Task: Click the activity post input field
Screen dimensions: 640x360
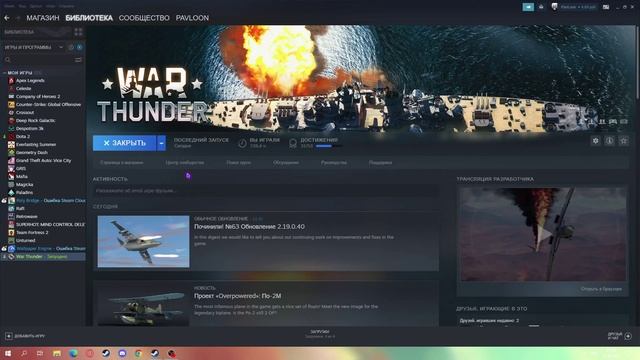Action: coord(266,191)
